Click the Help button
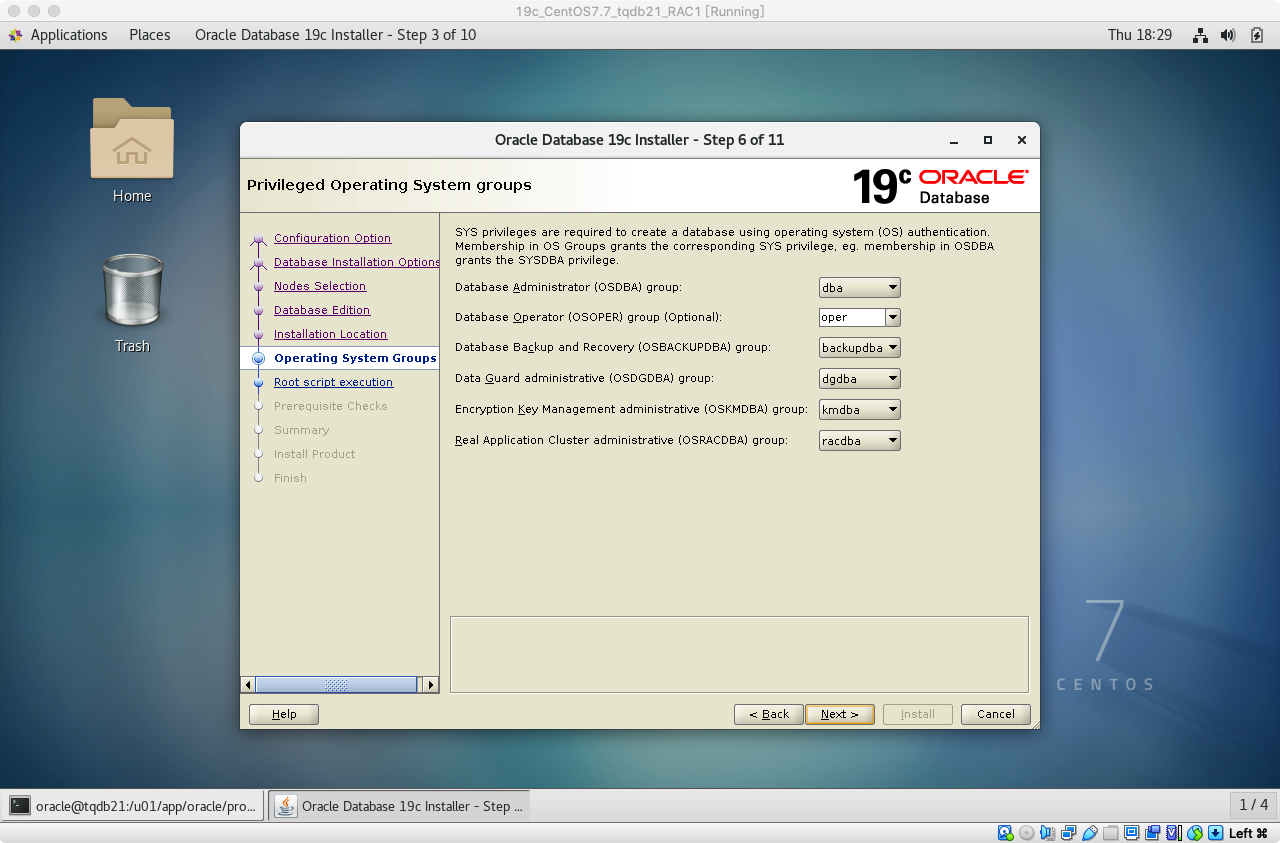The width and height of the screenshot is (1280, 843). pyautogui.click(x=284, y=714)
